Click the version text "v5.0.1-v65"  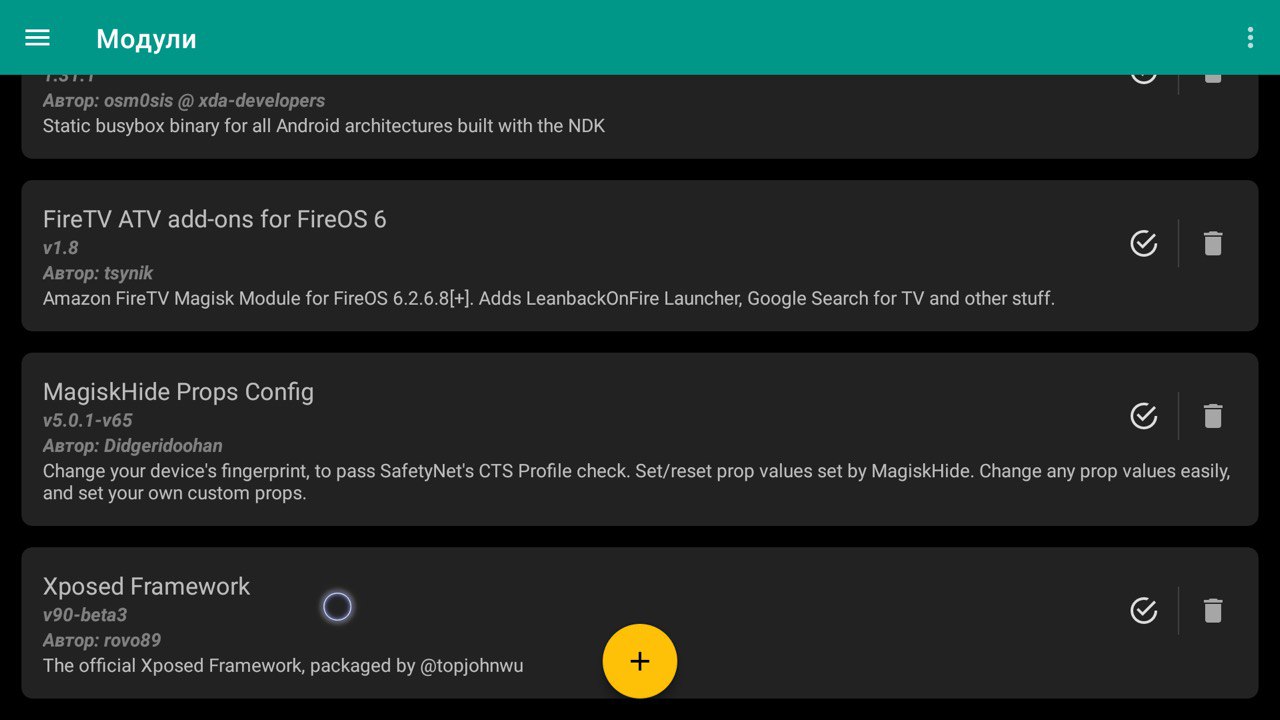pos(87,421)
